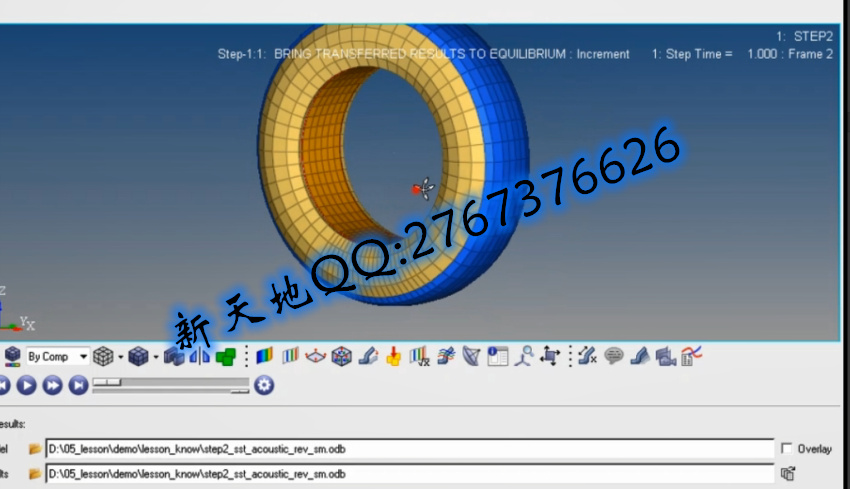Click the four-arrow move icon
850x489 pixels.
pyautogui.click(x=550, y=356)
